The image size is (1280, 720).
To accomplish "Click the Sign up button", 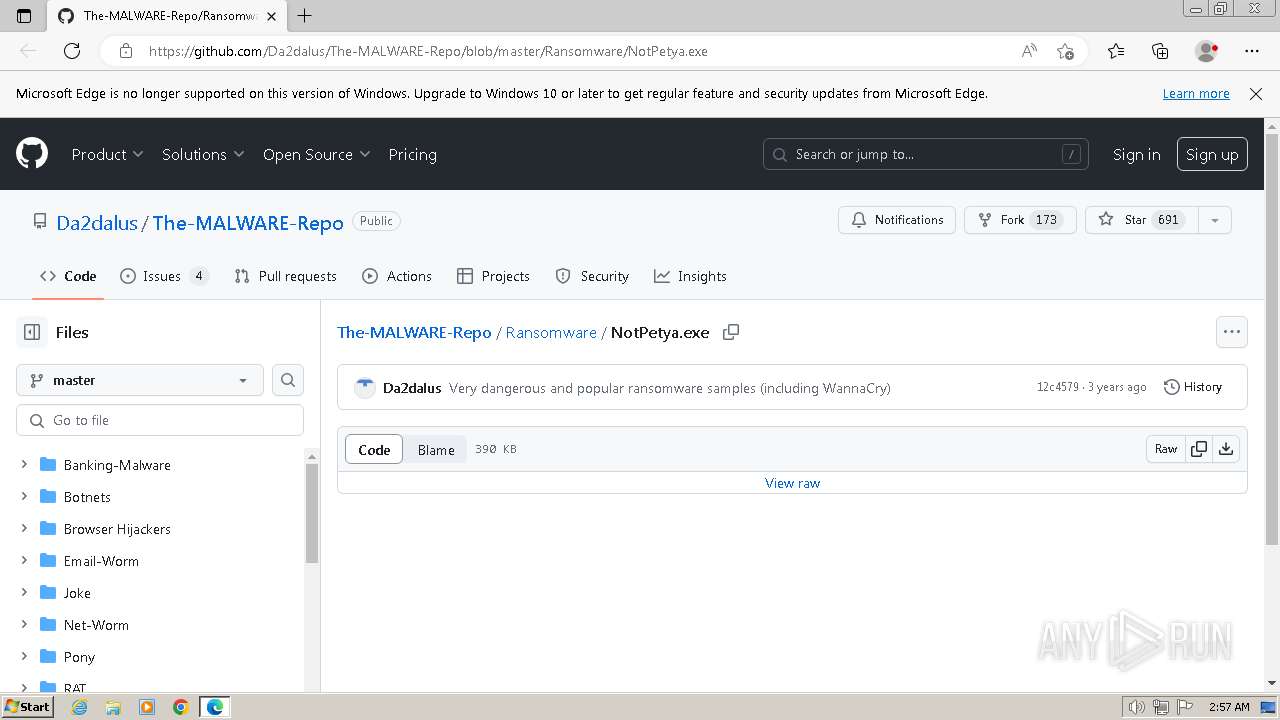I will tap(1212, 154).
